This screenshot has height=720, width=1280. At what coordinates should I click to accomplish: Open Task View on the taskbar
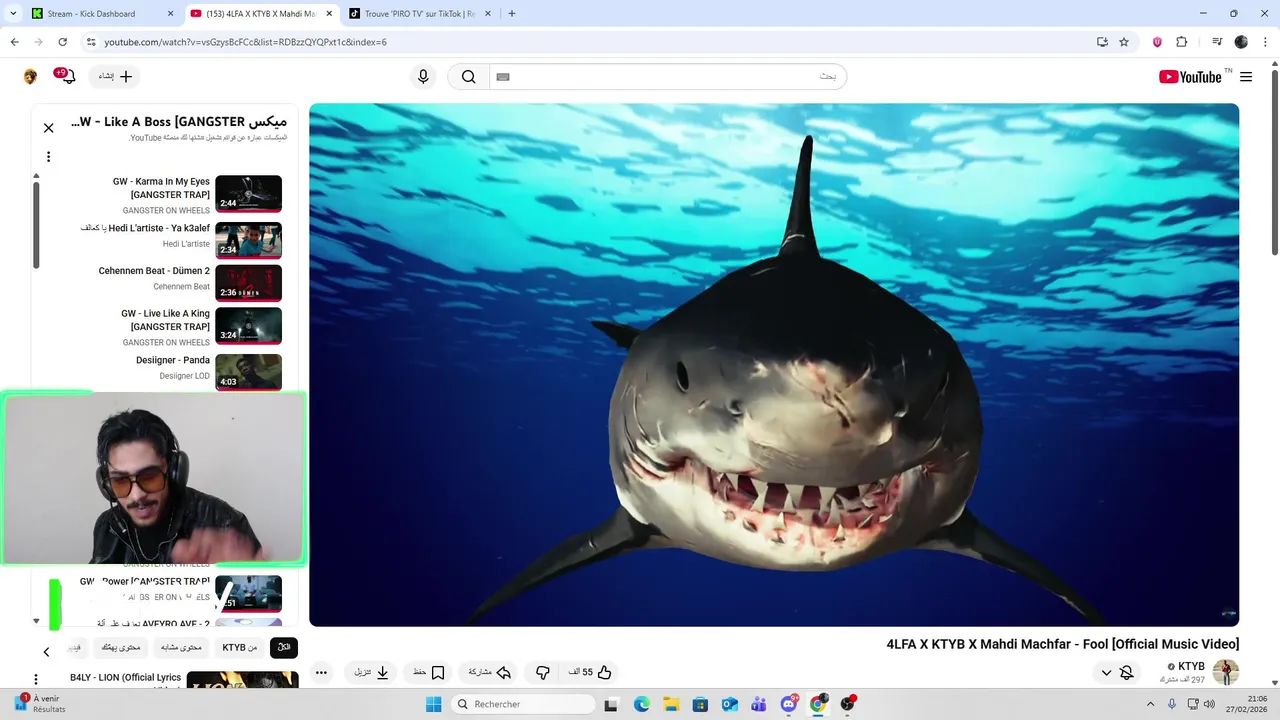[x=611, y=704]
